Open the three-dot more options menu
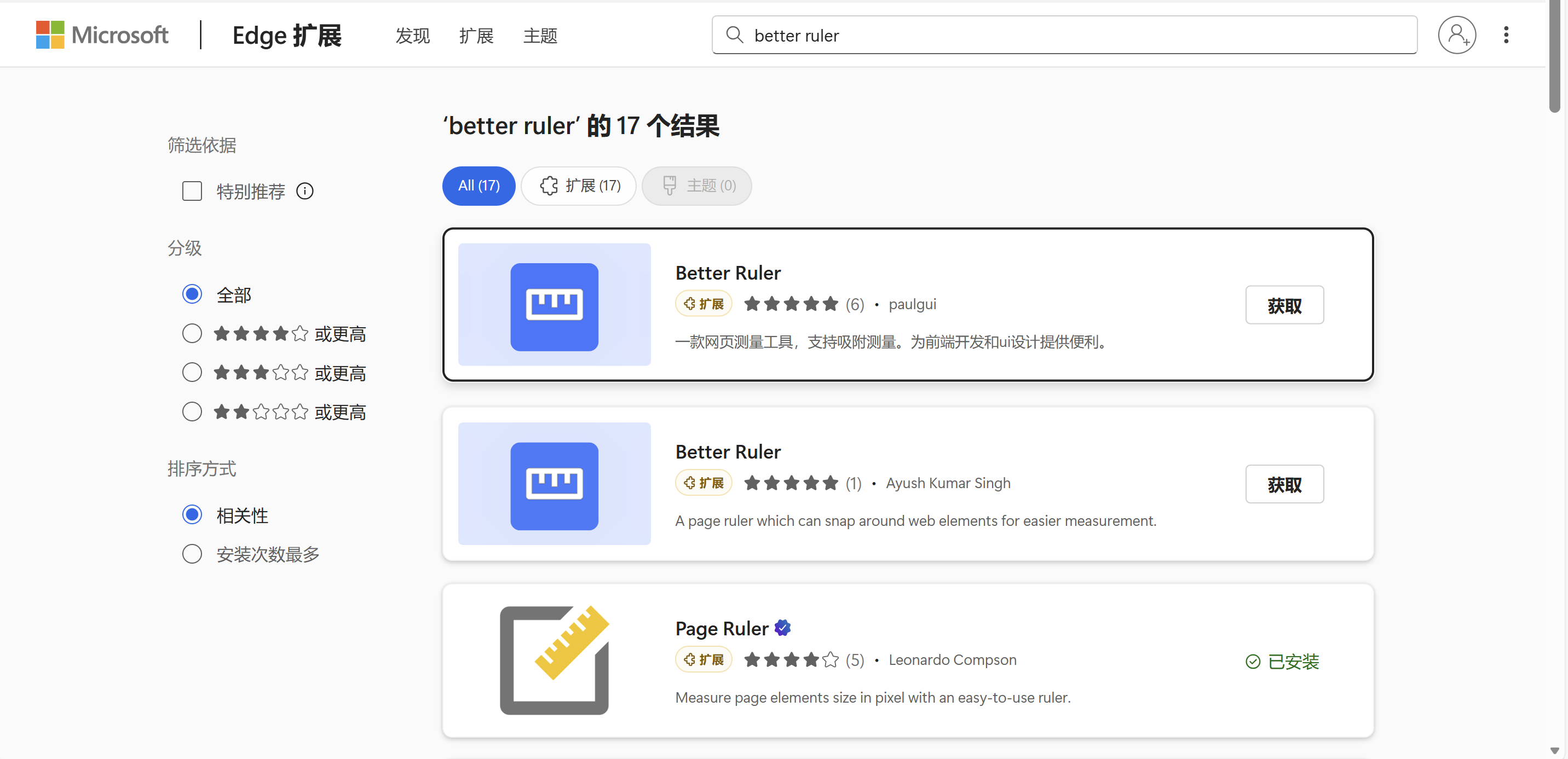1568x759 pixels. coord(1506,34)
